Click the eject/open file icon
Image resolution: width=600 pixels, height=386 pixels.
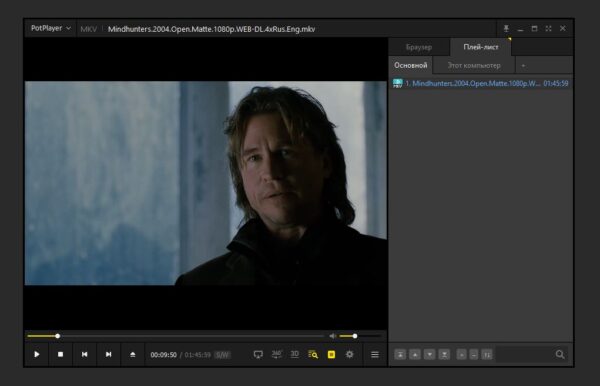pos(133,355)
